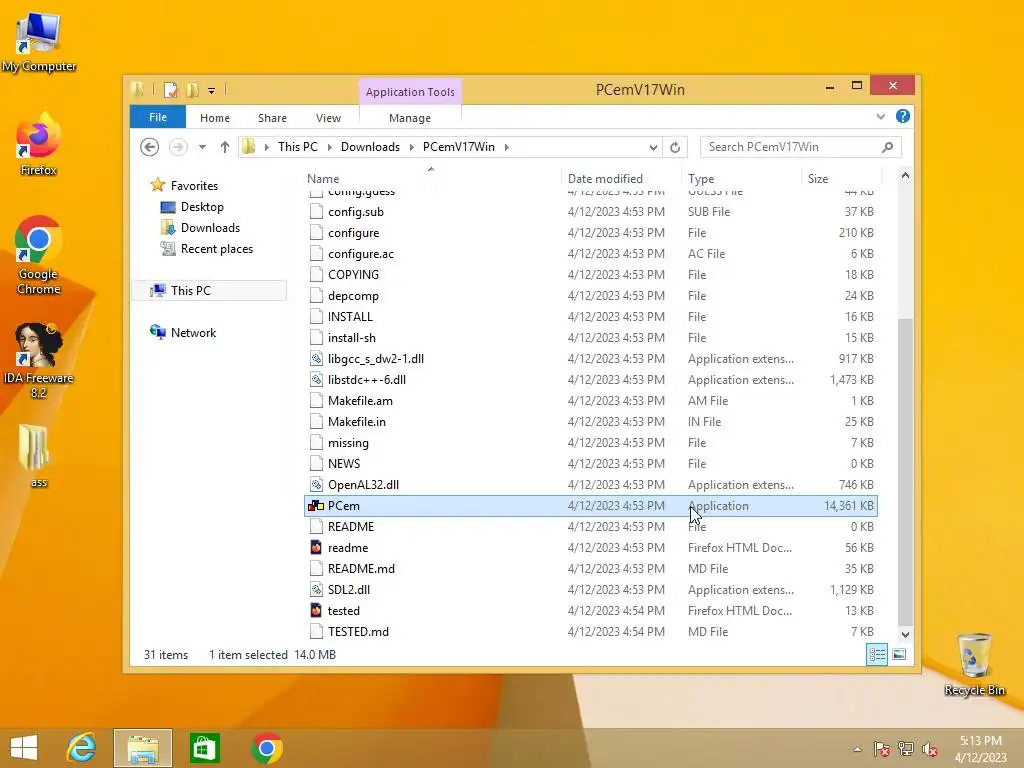Open the View ribbon tab
Viewport: 1024px width, 768px height.
click(328, 118)
